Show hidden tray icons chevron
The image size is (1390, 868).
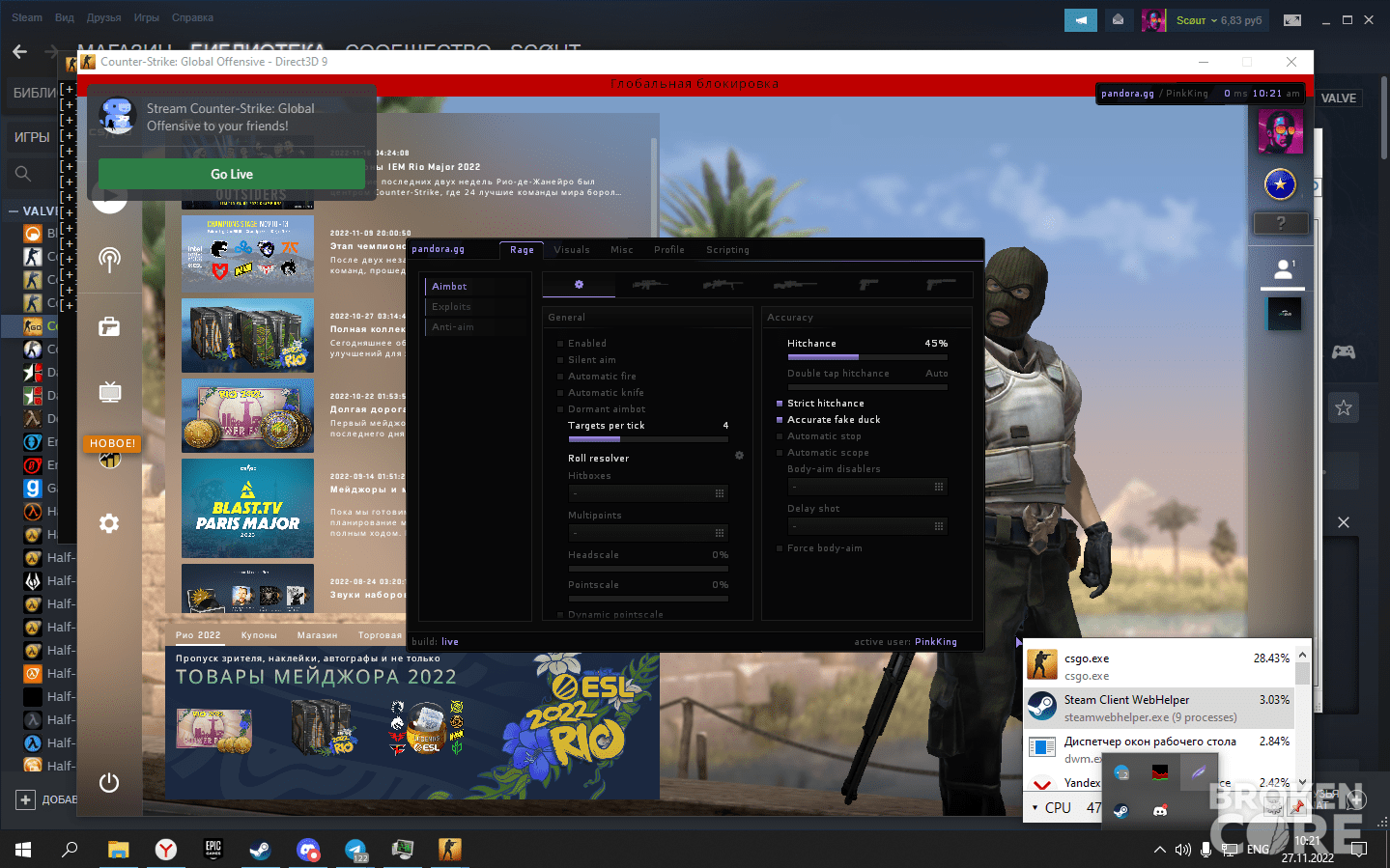(1159, 850)
